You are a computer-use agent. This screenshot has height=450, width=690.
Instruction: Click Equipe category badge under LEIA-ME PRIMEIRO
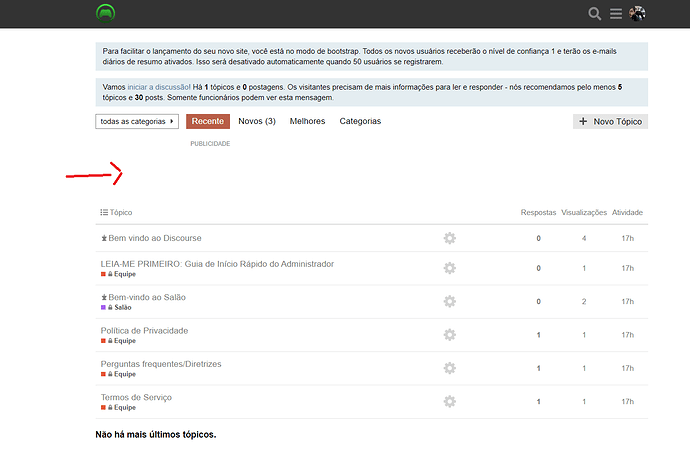point(118,274)
